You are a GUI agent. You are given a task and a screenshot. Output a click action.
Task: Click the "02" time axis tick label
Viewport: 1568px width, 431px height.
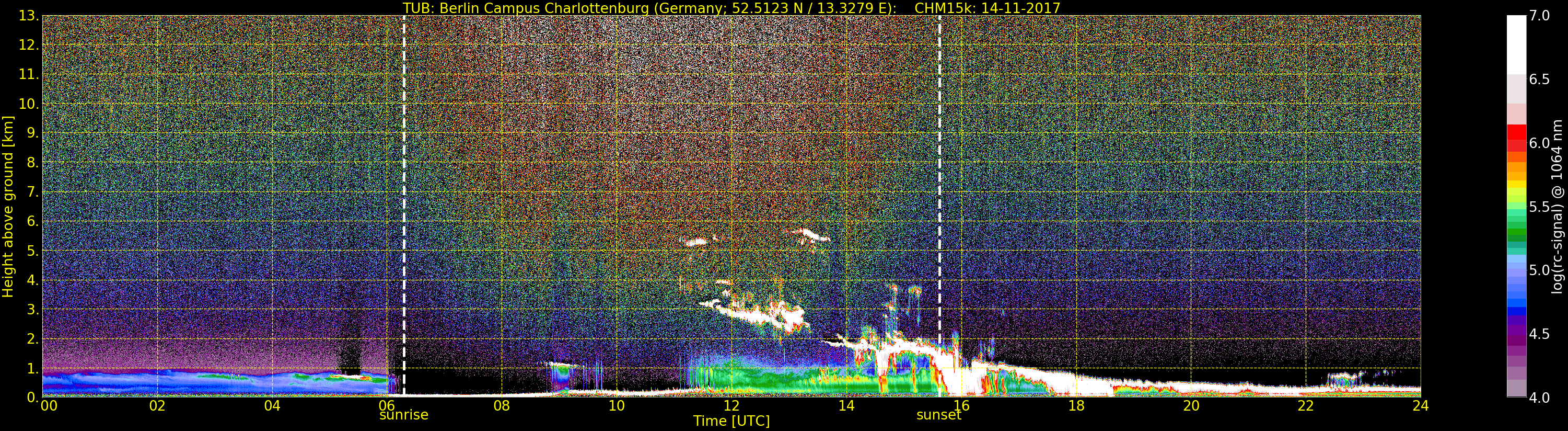pyautogui.click(x=157, y=406)
